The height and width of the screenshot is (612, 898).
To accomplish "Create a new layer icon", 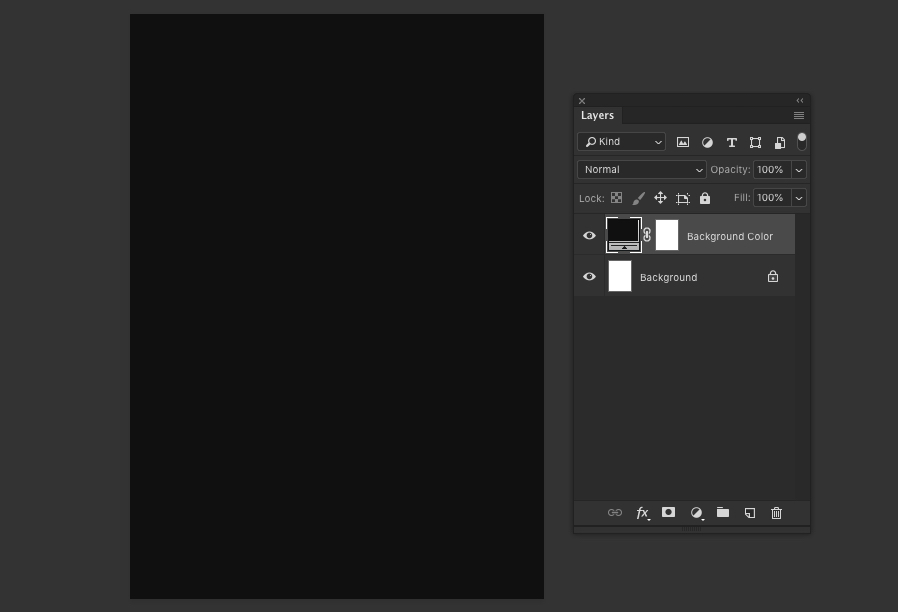I will [x=750, y=513].
